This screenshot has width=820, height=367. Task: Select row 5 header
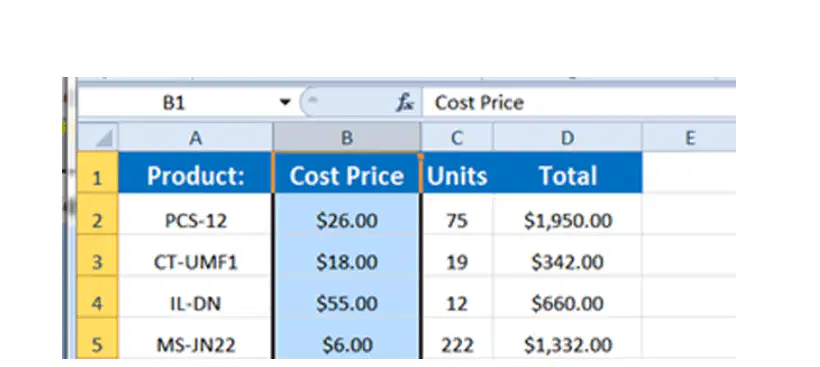(x=98, y=338)
